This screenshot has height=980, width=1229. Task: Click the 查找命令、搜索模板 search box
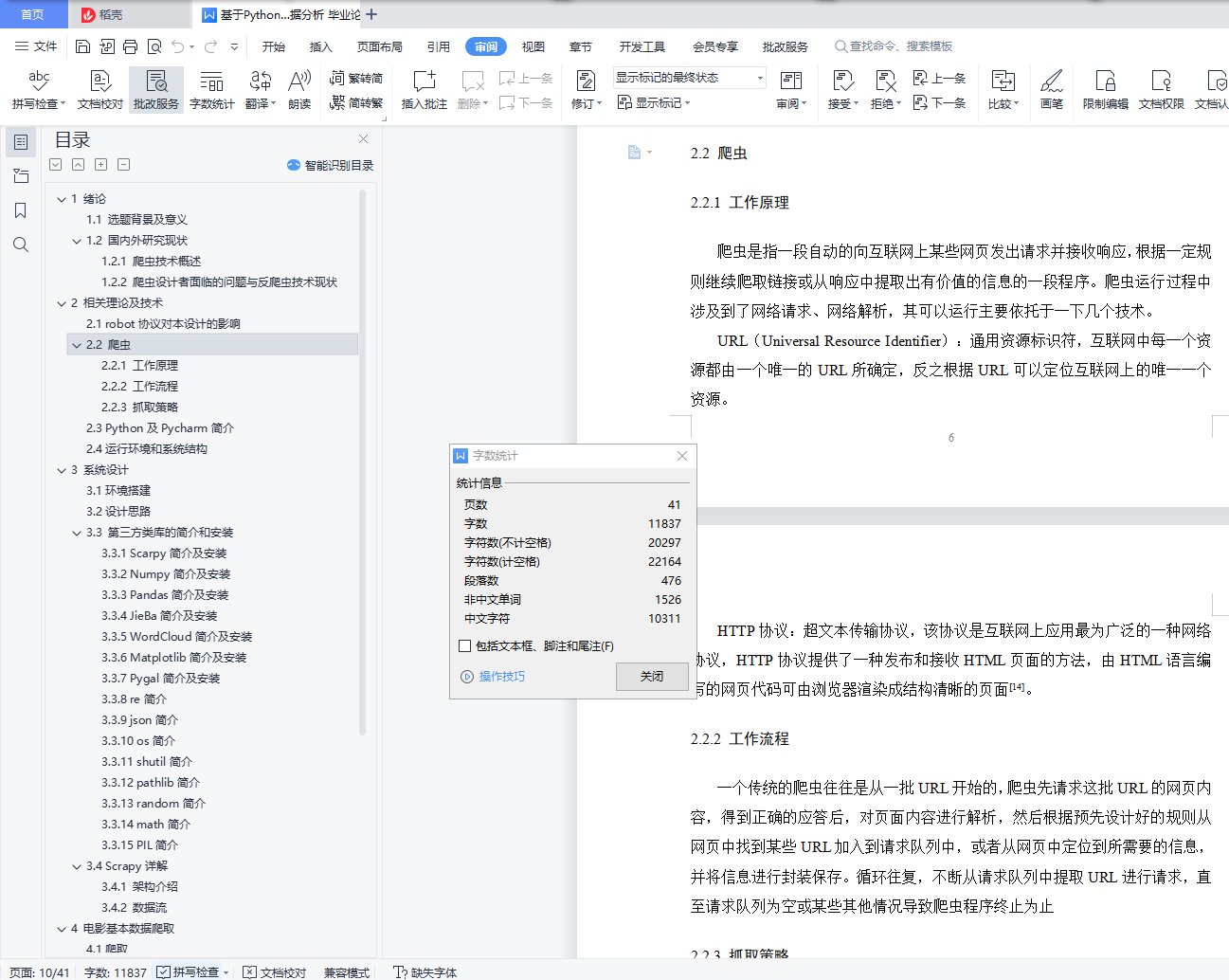point(895,46)
